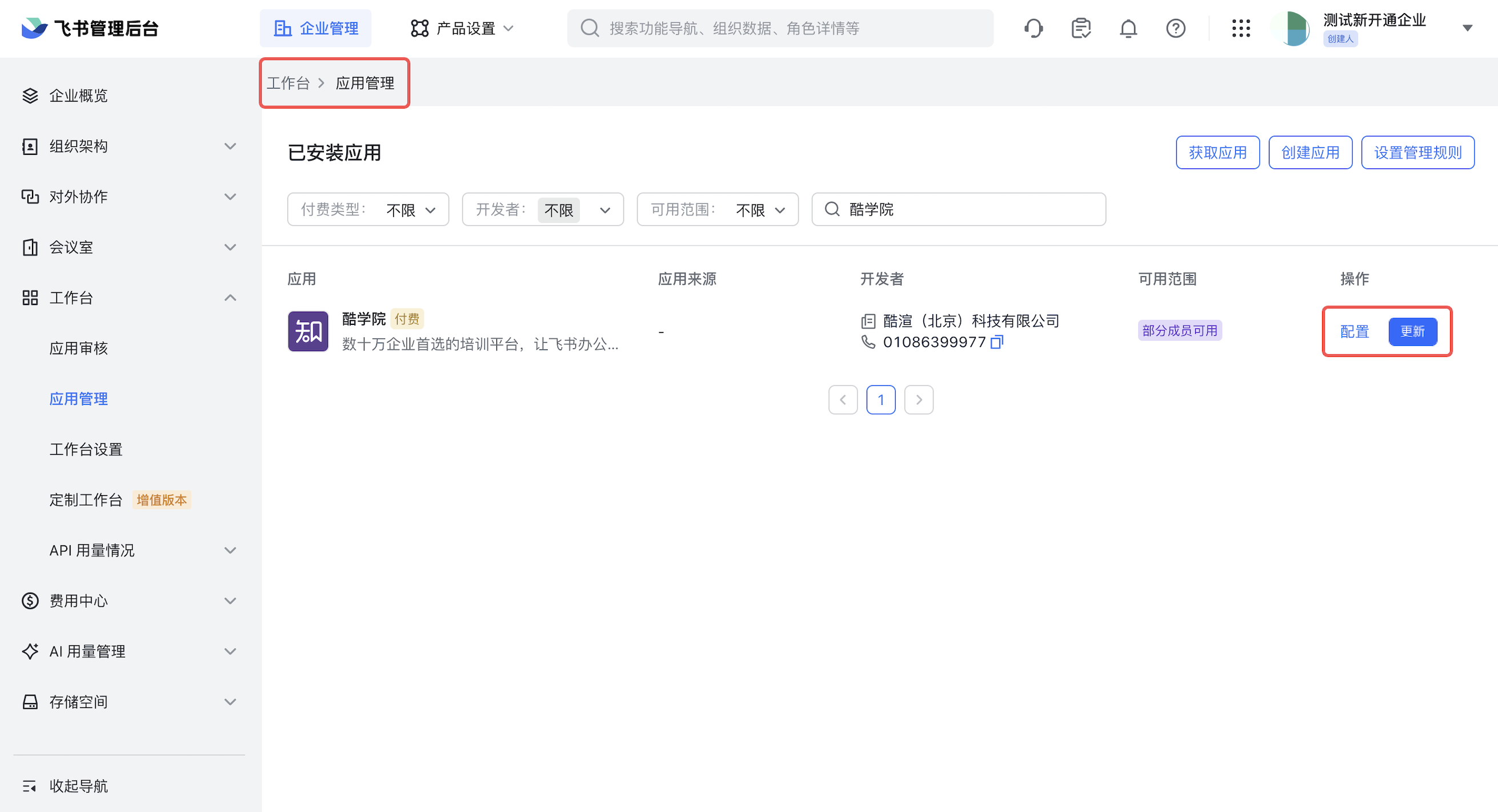The height and width of the screenshot is (812, 1498).
Task: Click 工作台 in the breadcrumb
Action: 288,83
